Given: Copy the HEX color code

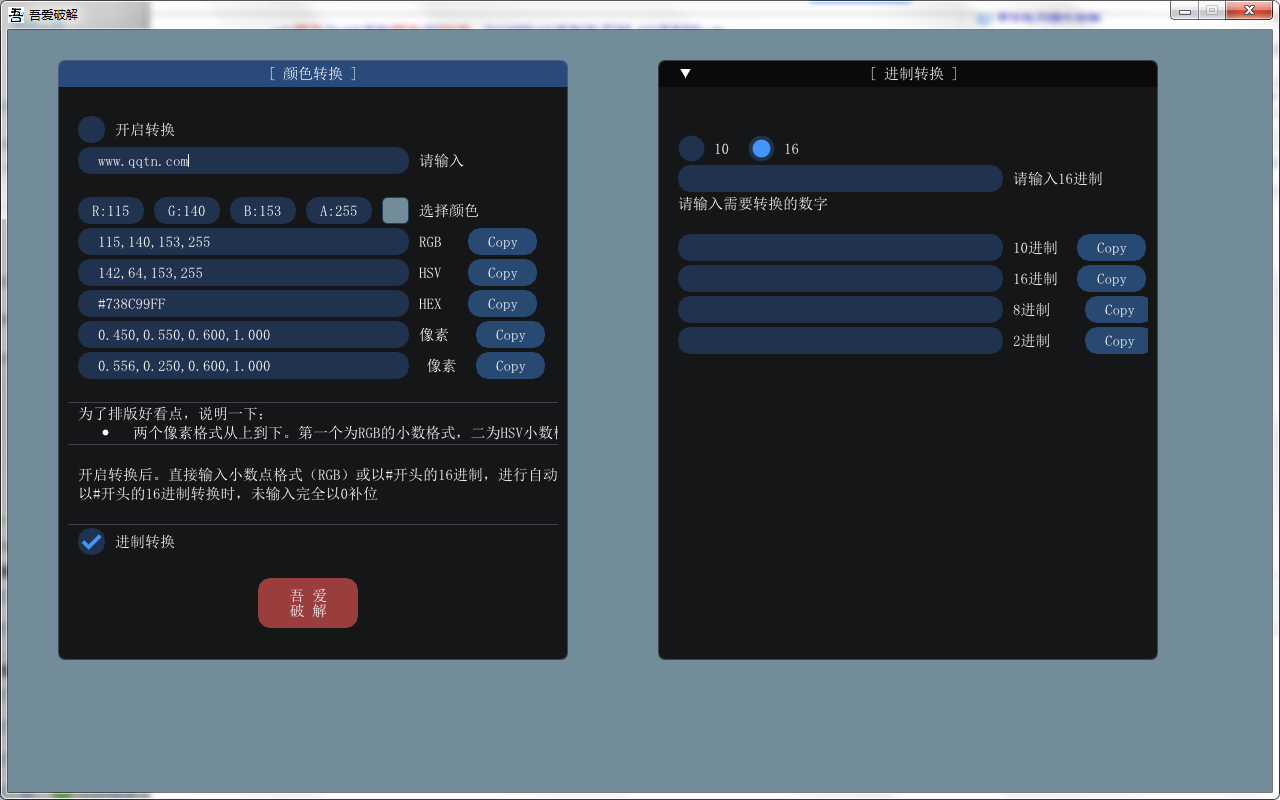Looking at the screenshot, I should 502,304.
